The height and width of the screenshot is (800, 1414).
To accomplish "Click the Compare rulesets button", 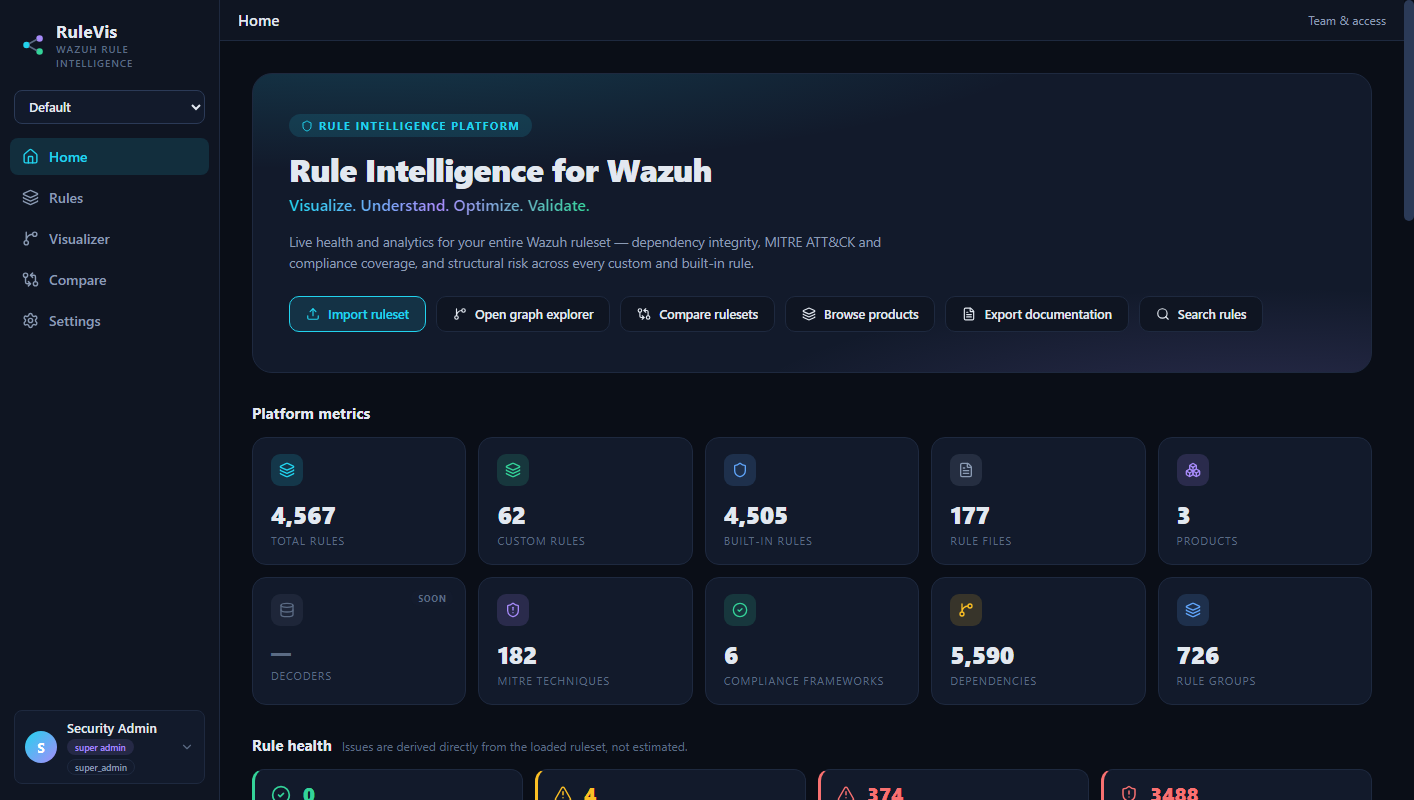I will (x=697, y=314).
